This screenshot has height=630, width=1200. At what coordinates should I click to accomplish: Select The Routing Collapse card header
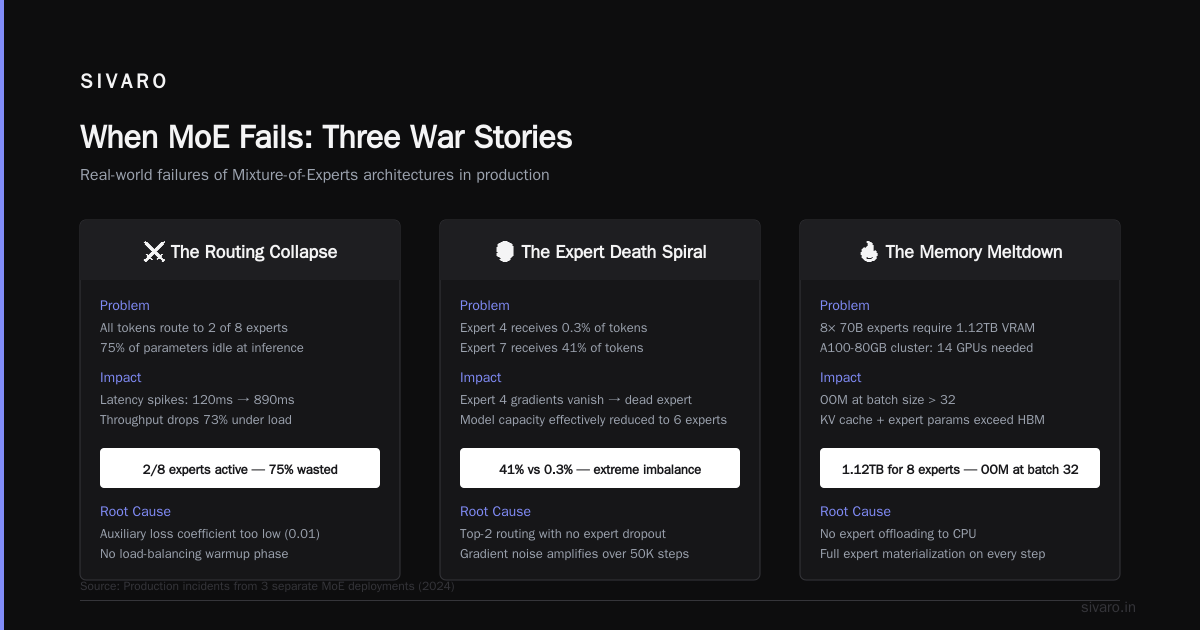click(x=240, y=252)
